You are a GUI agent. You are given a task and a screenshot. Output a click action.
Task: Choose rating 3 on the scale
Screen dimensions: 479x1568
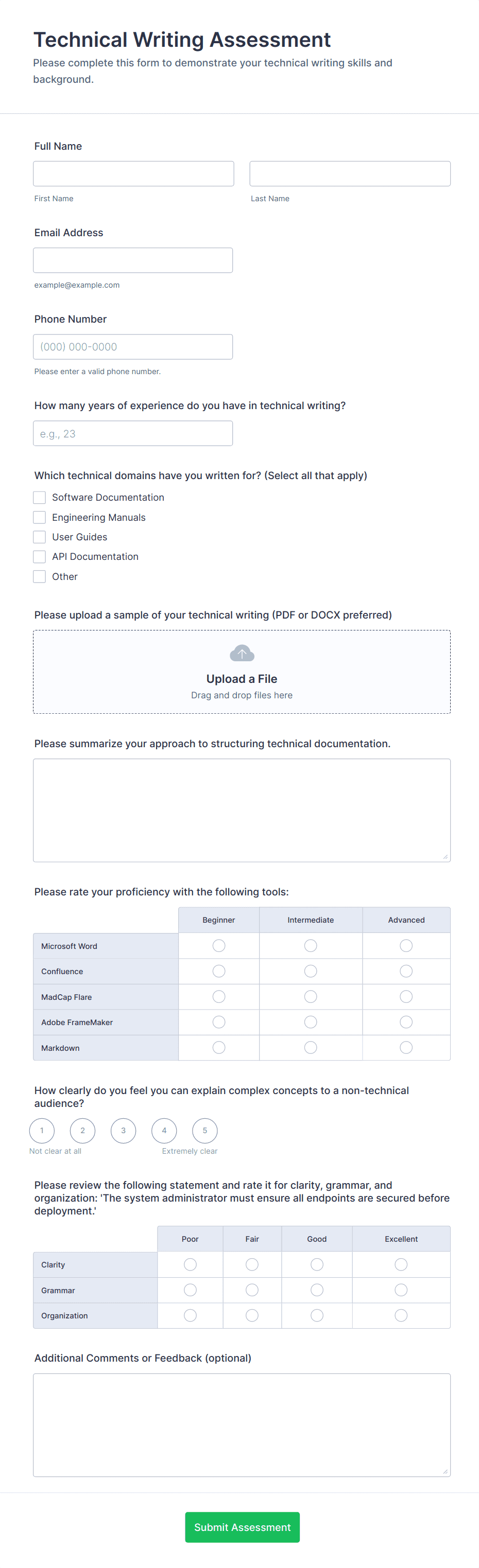click(123, 1131)
